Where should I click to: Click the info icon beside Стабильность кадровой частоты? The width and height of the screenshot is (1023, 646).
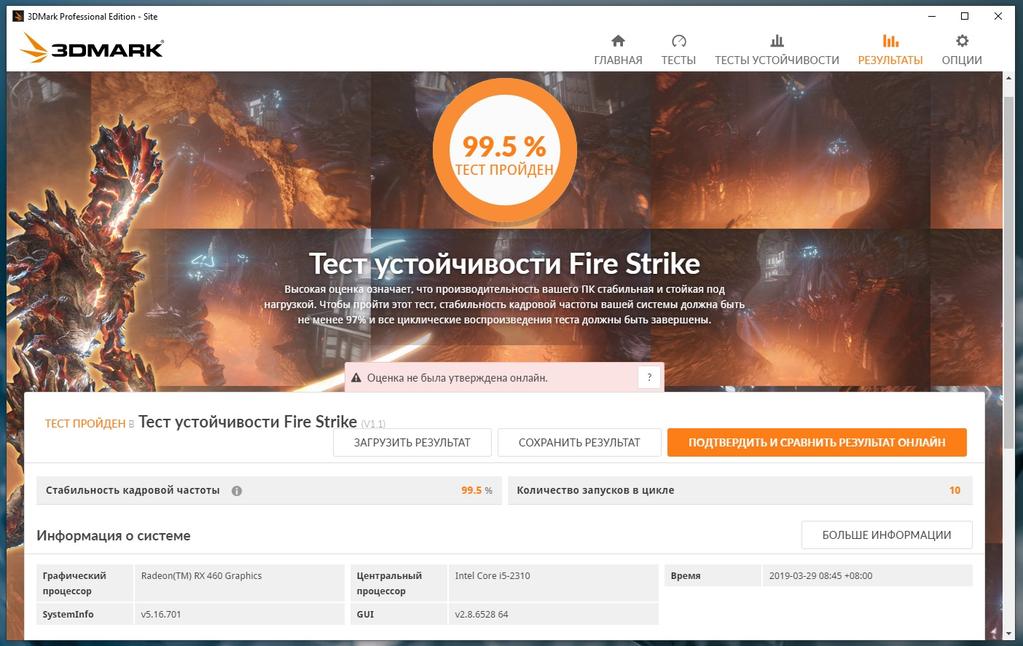point(236,491)
